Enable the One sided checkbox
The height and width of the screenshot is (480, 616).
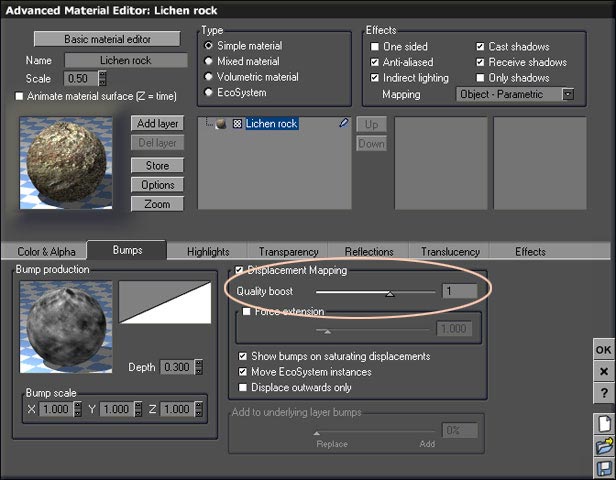click(x=375, y=47)
